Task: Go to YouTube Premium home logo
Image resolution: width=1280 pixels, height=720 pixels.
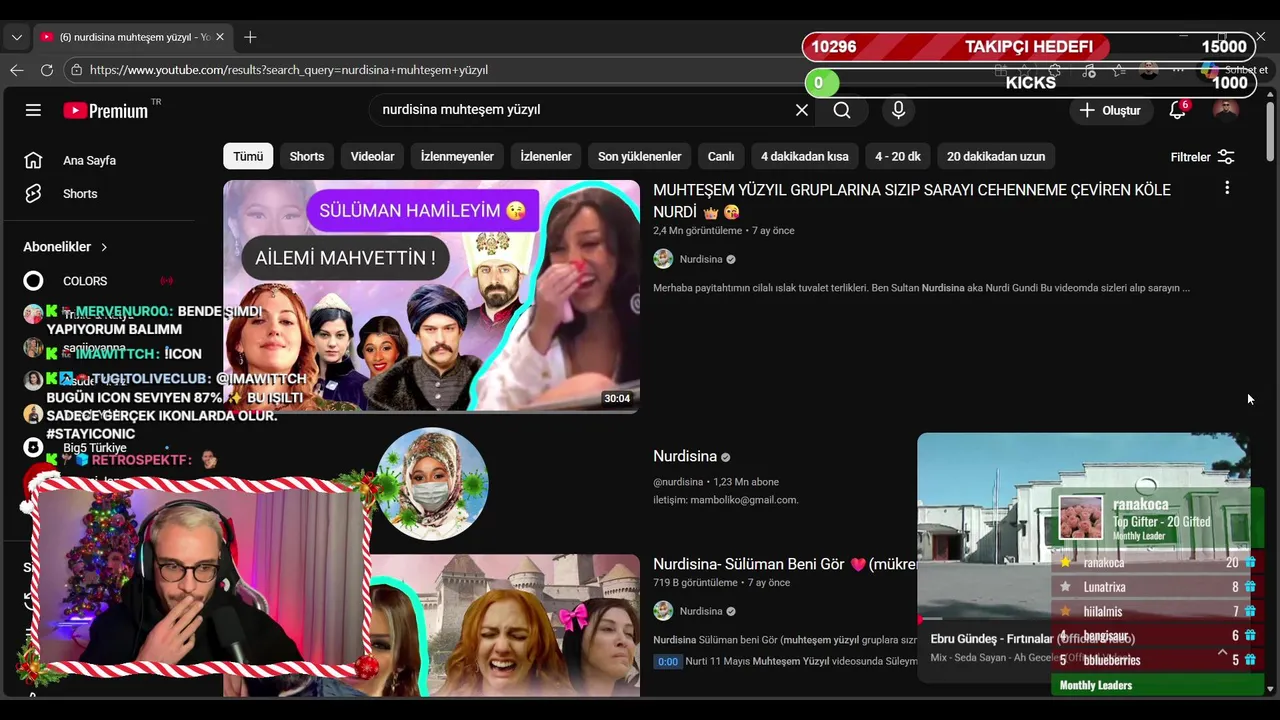Action: [x=106, y=111]
